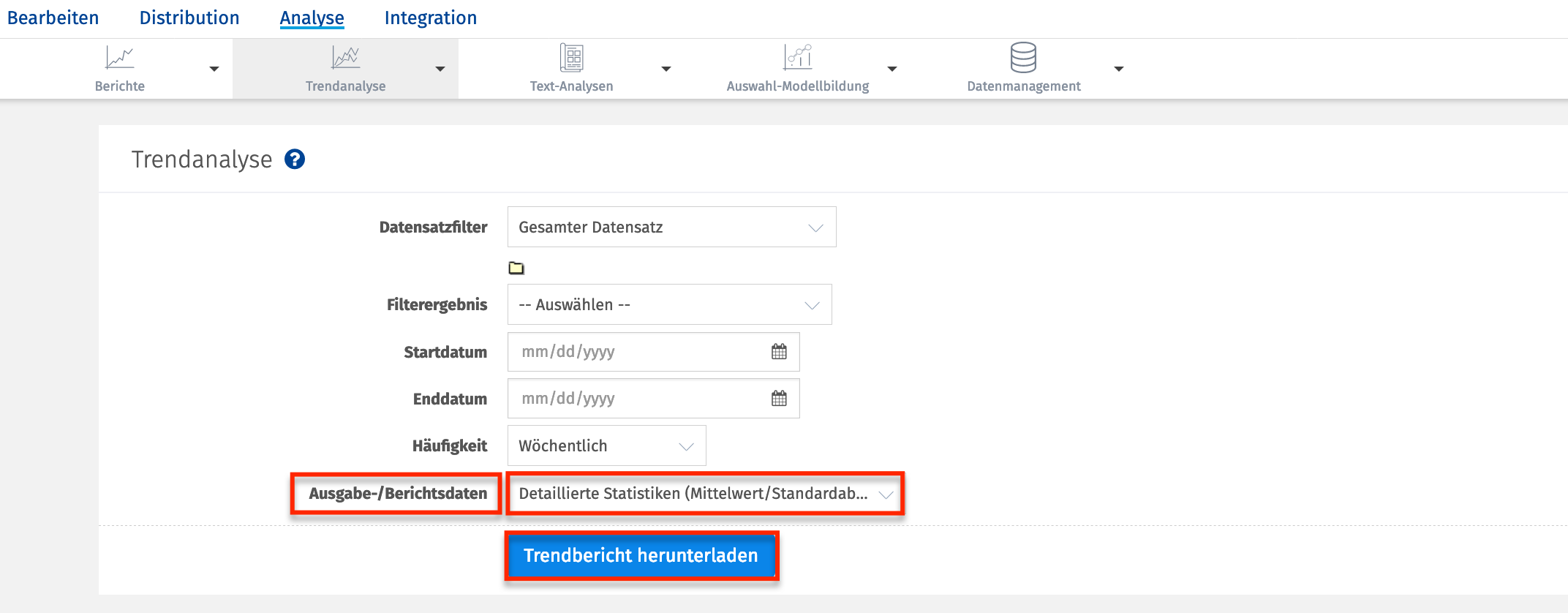1568x613 pixels.
Task: Switch to the Bearbeiten tab
Action: 53,18
